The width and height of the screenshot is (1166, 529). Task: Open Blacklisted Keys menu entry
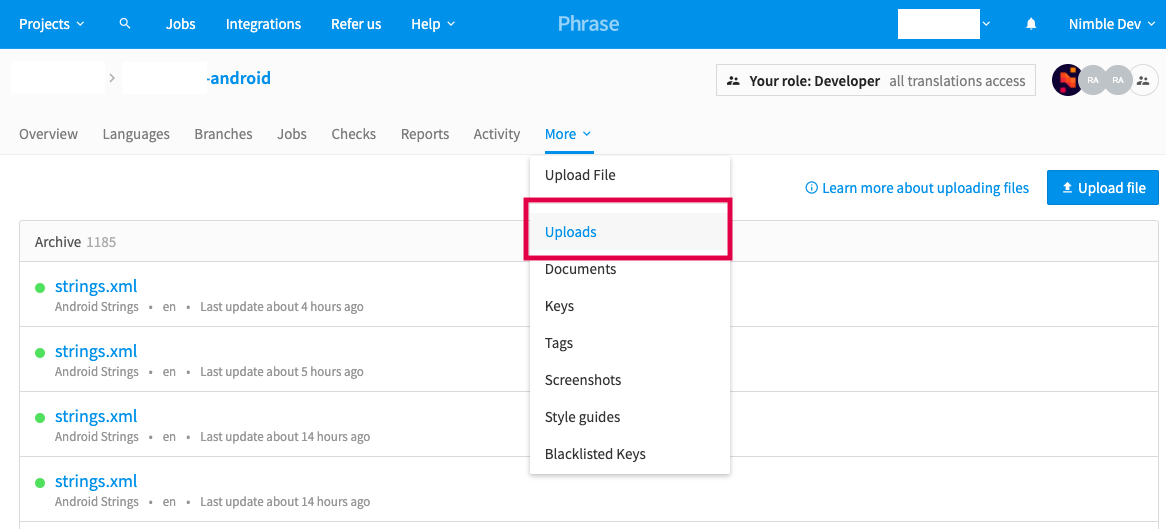pos(595,454)
